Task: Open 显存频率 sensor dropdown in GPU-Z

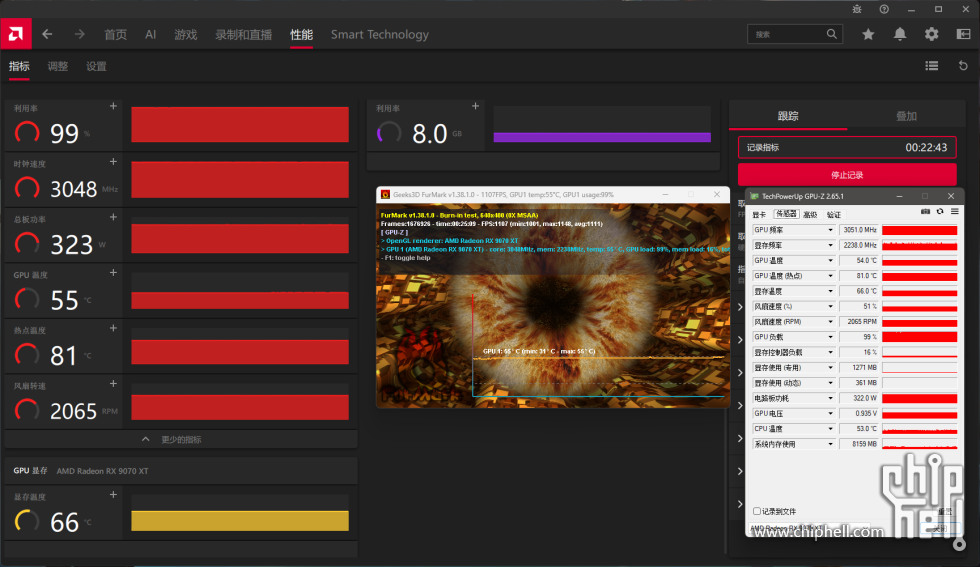Action: click(831, 246)
